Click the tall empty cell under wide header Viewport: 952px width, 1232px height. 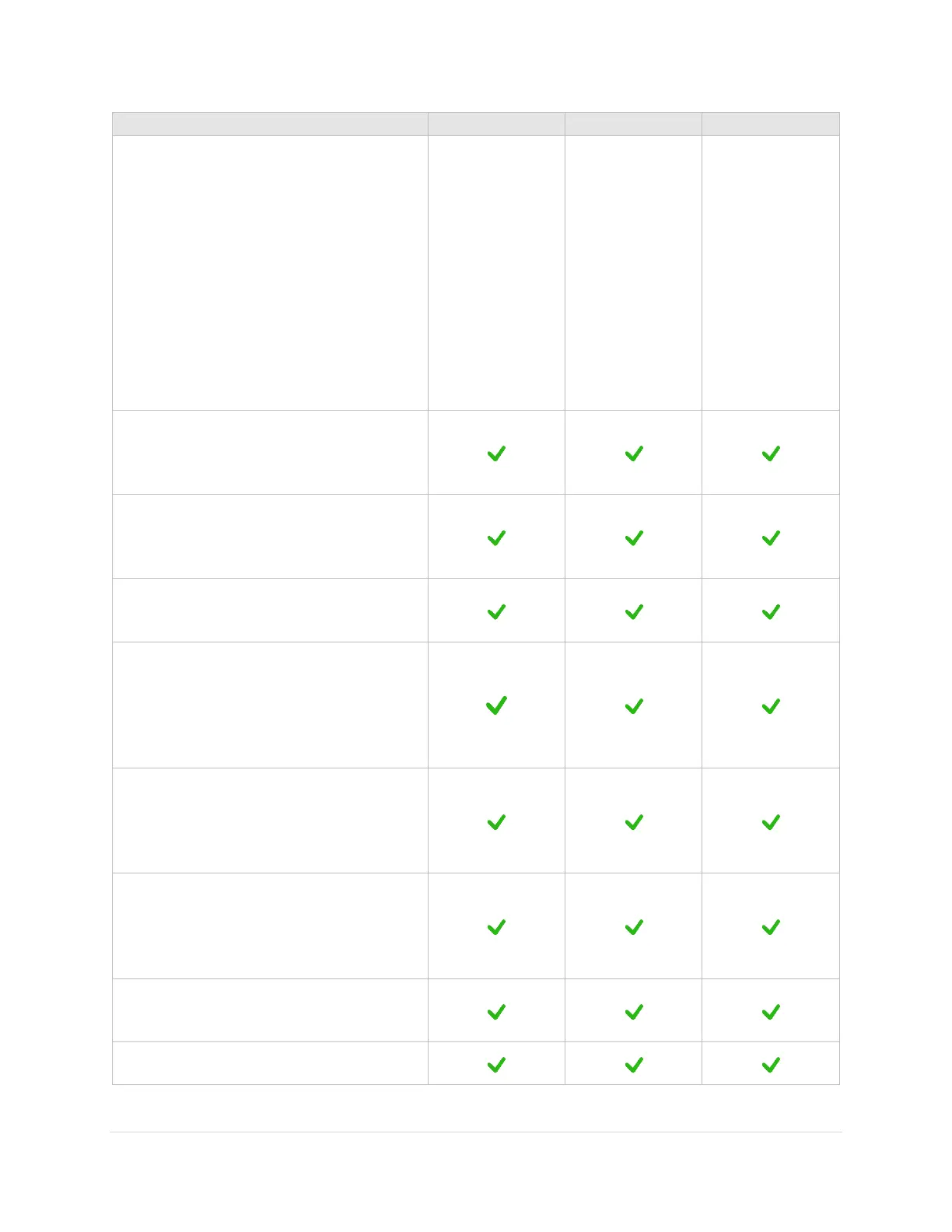[x=270, y=273]
